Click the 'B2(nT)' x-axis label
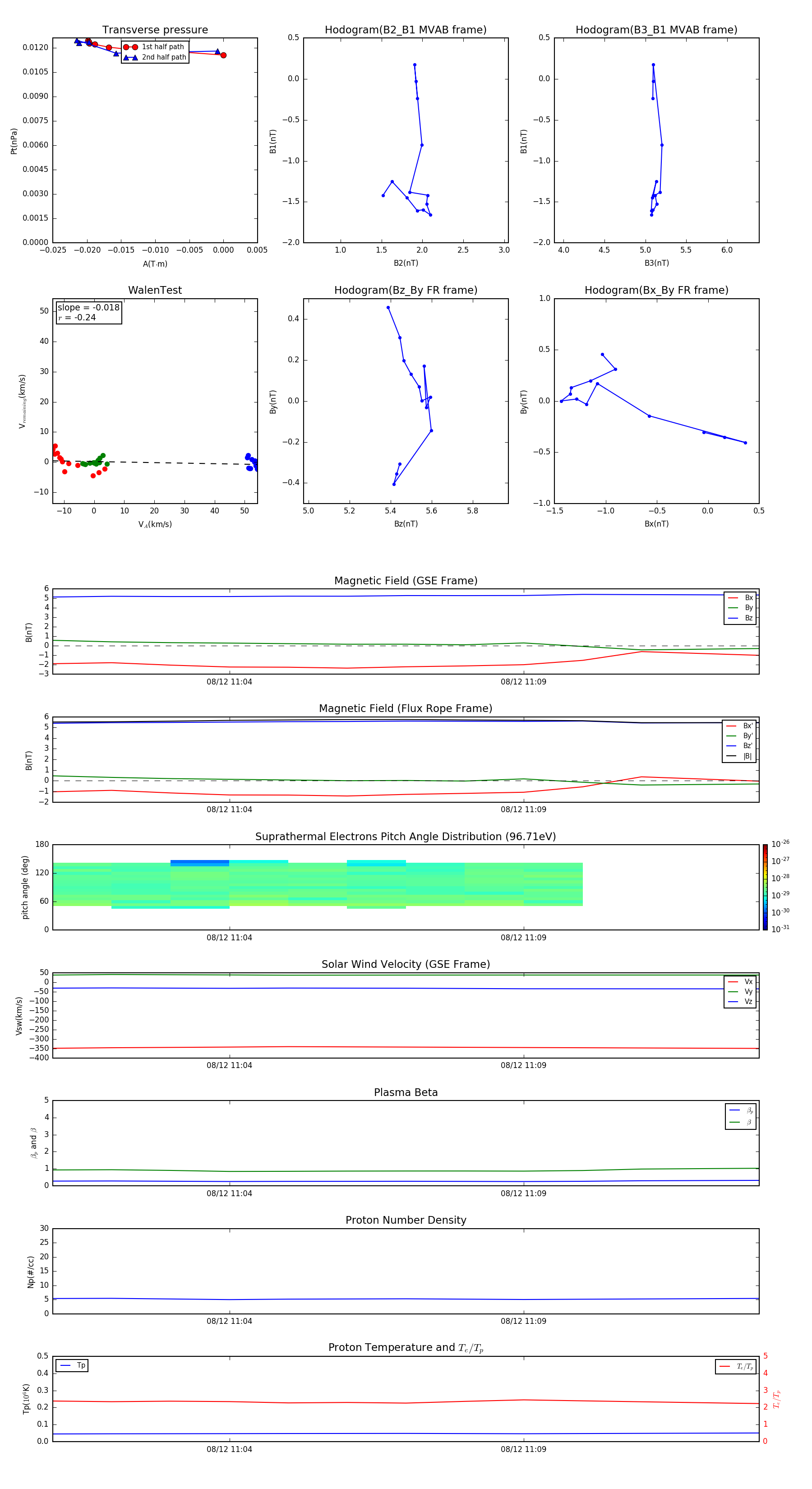The width and height of the screenshot is (812, 1489). (x=406, y=263)
